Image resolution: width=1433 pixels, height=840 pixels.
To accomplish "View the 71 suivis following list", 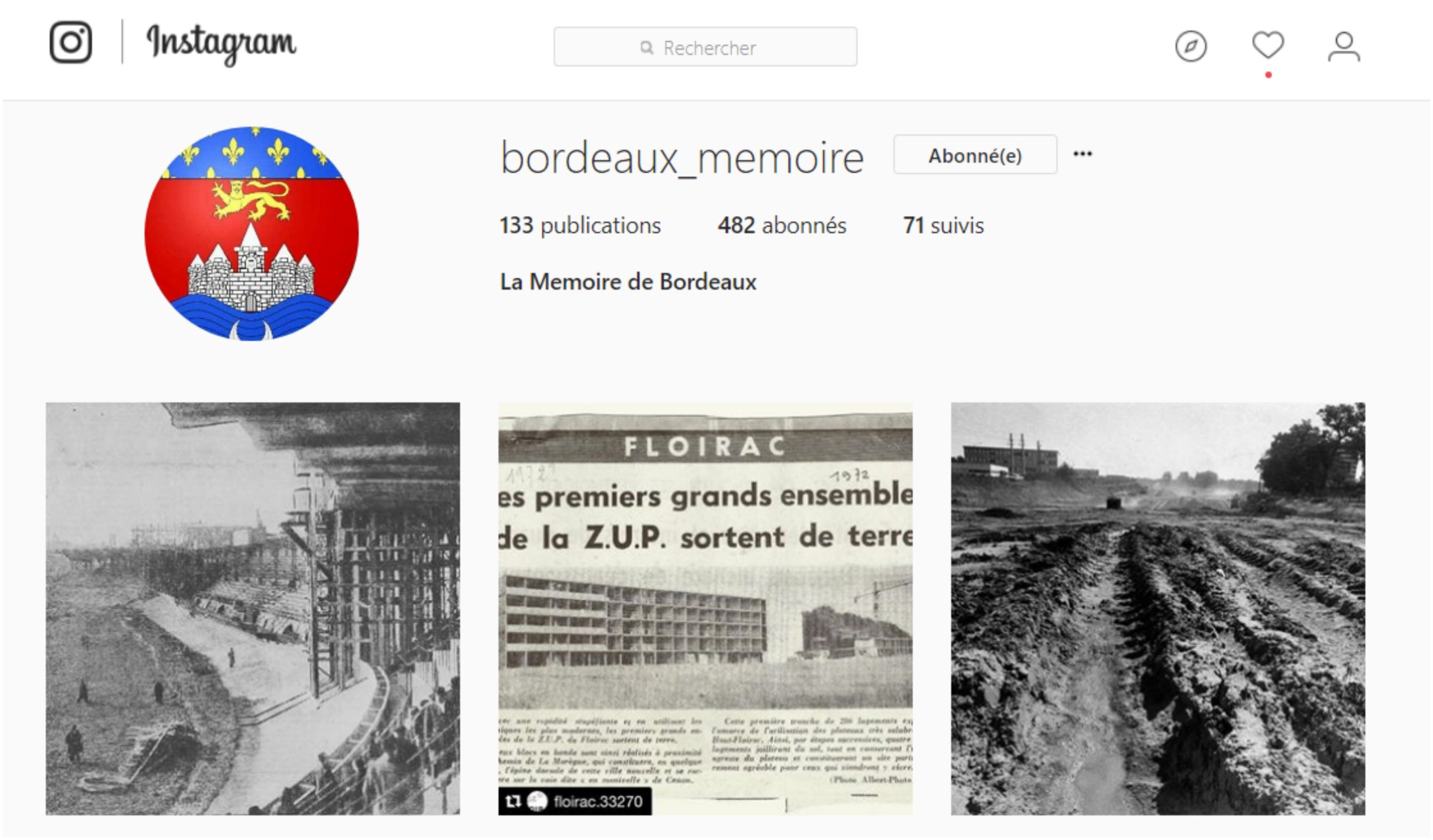I will point(943,226).
